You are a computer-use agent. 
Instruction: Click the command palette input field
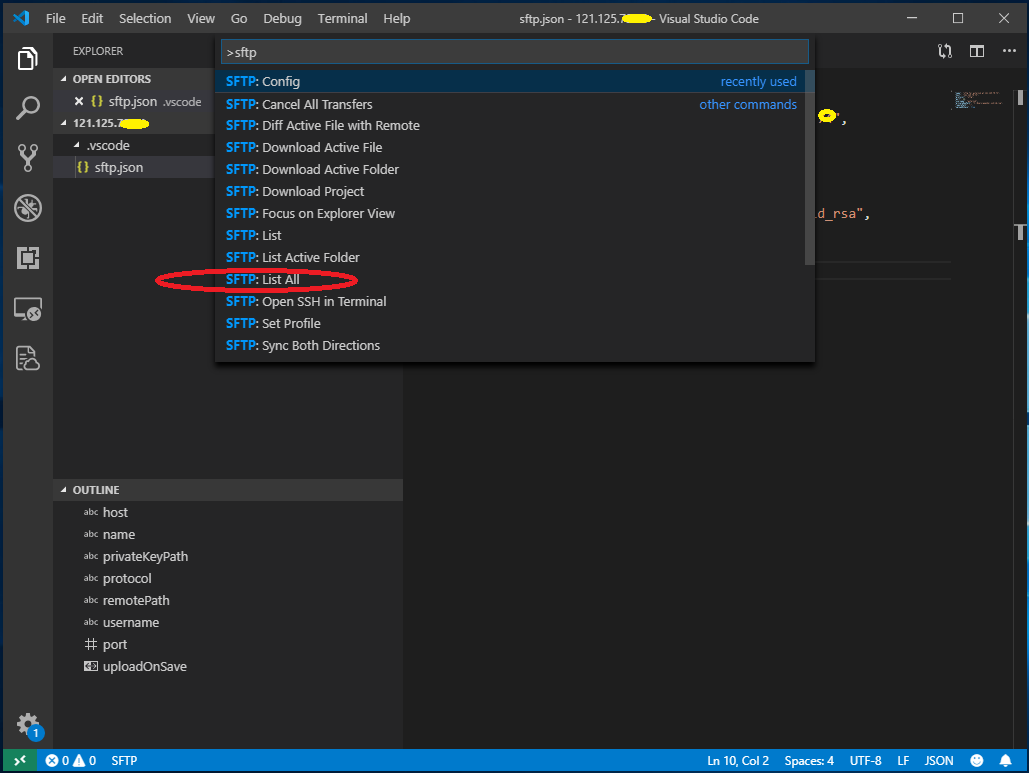click(x=514, y=52)
